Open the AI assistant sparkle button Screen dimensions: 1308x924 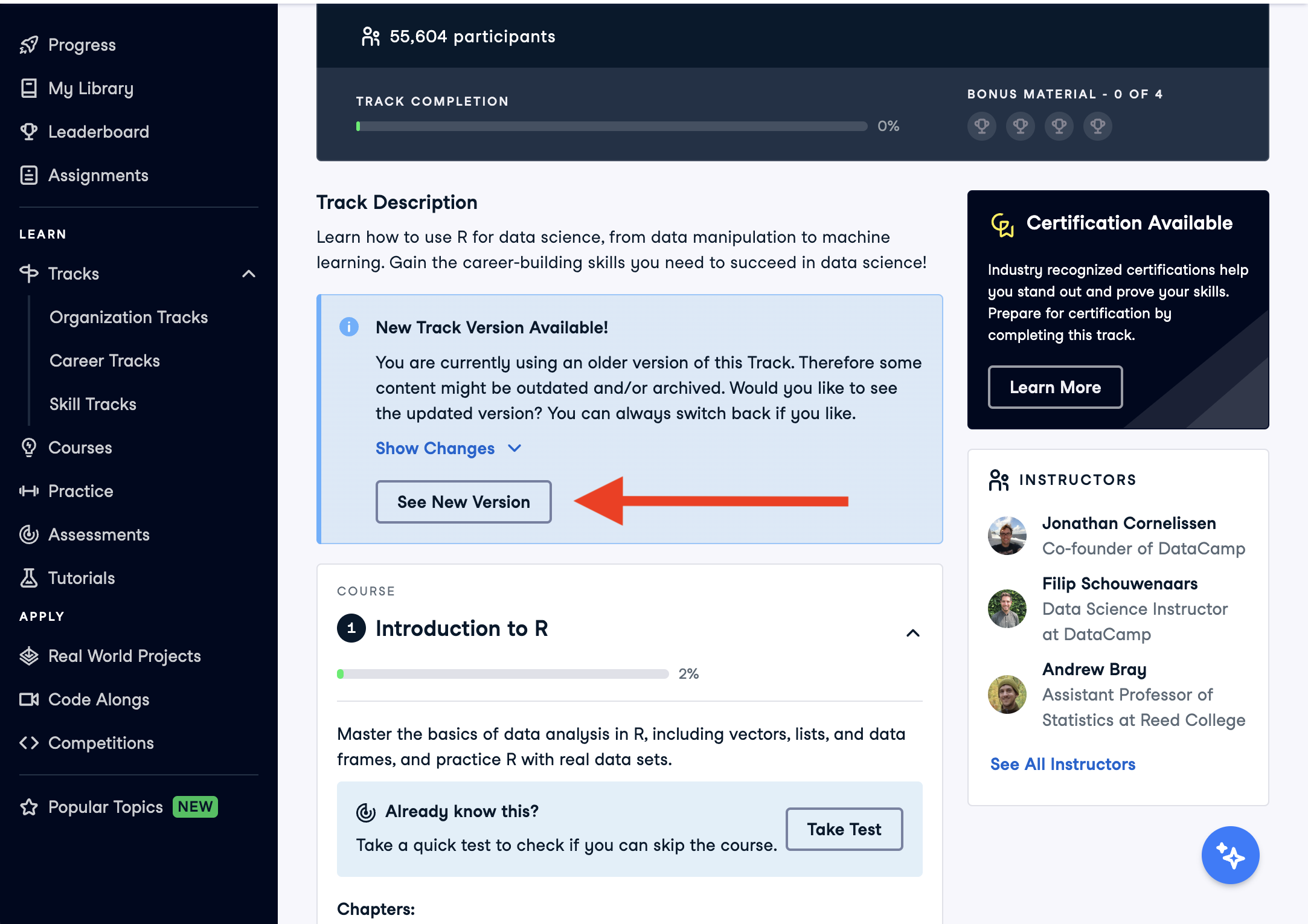(x=1229, y=855)
